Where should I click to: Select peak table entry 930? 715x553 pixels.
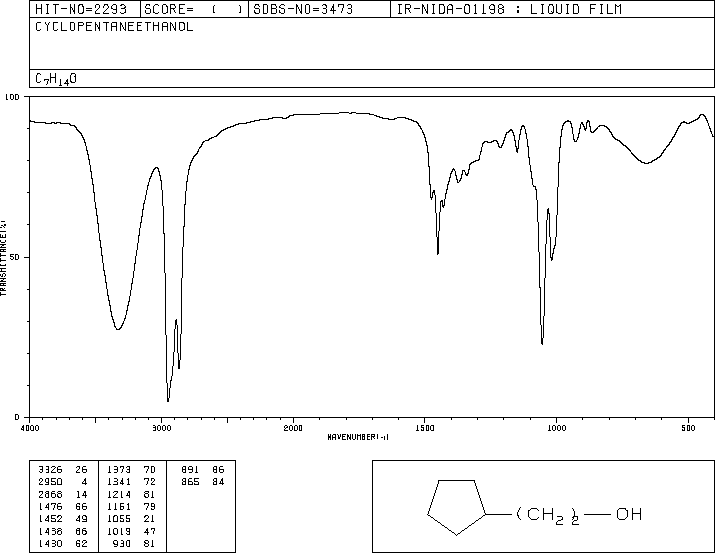(x=135, y=543)
